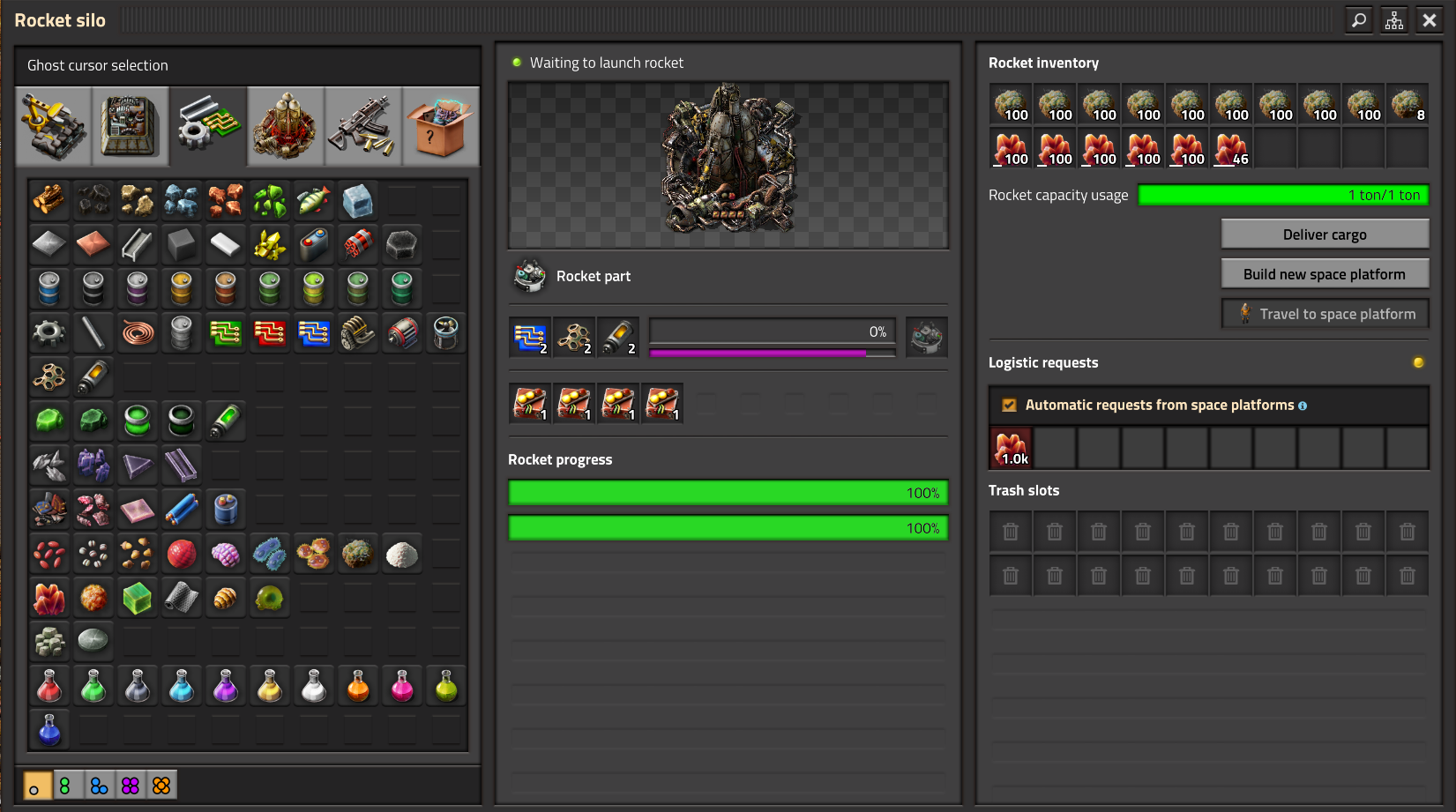This screenshot has height=812, width=1456.
Task: Select the copper cable item
Action: tap(138, 333)
